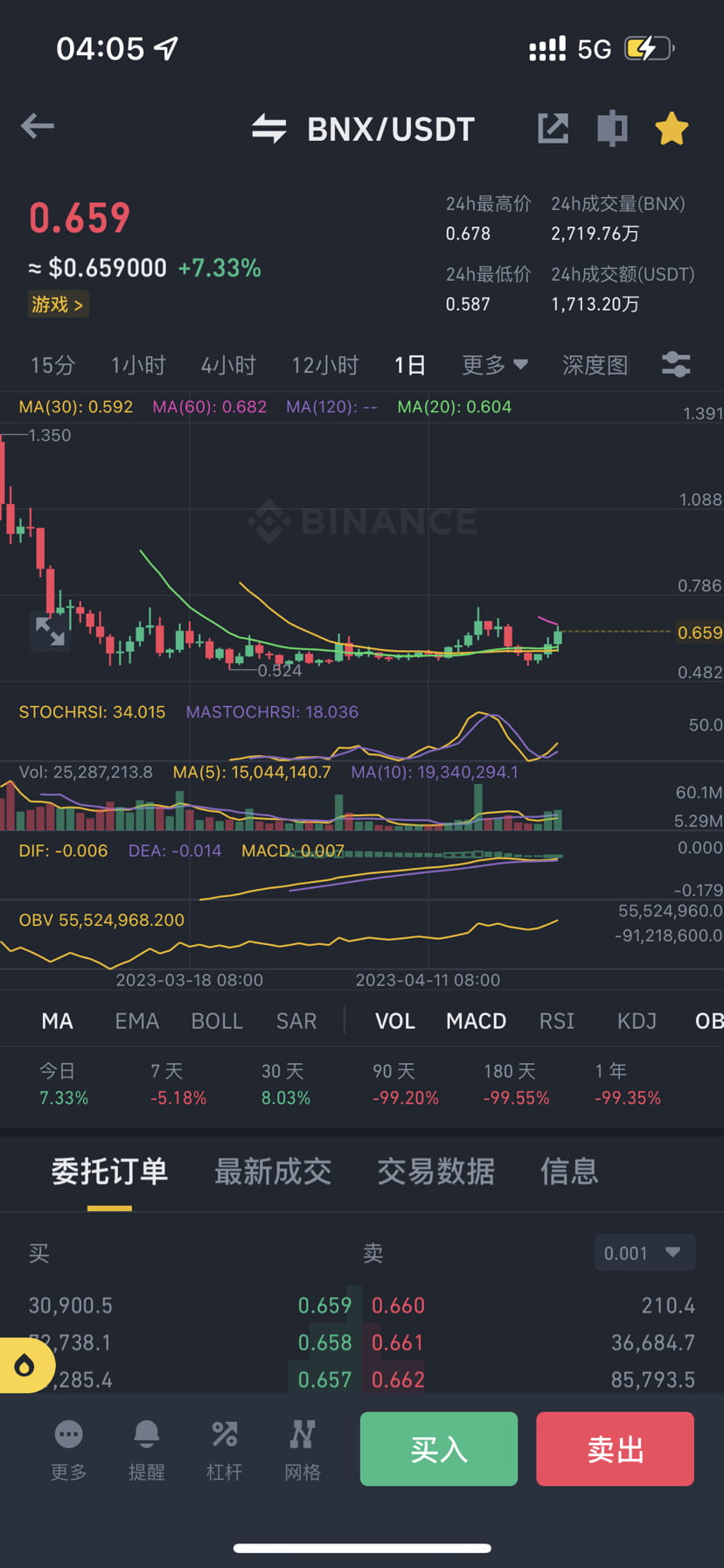The image size is (724, 1568).
Task: Tap the 7 天 -5.18% stat
Action: 178,1084
